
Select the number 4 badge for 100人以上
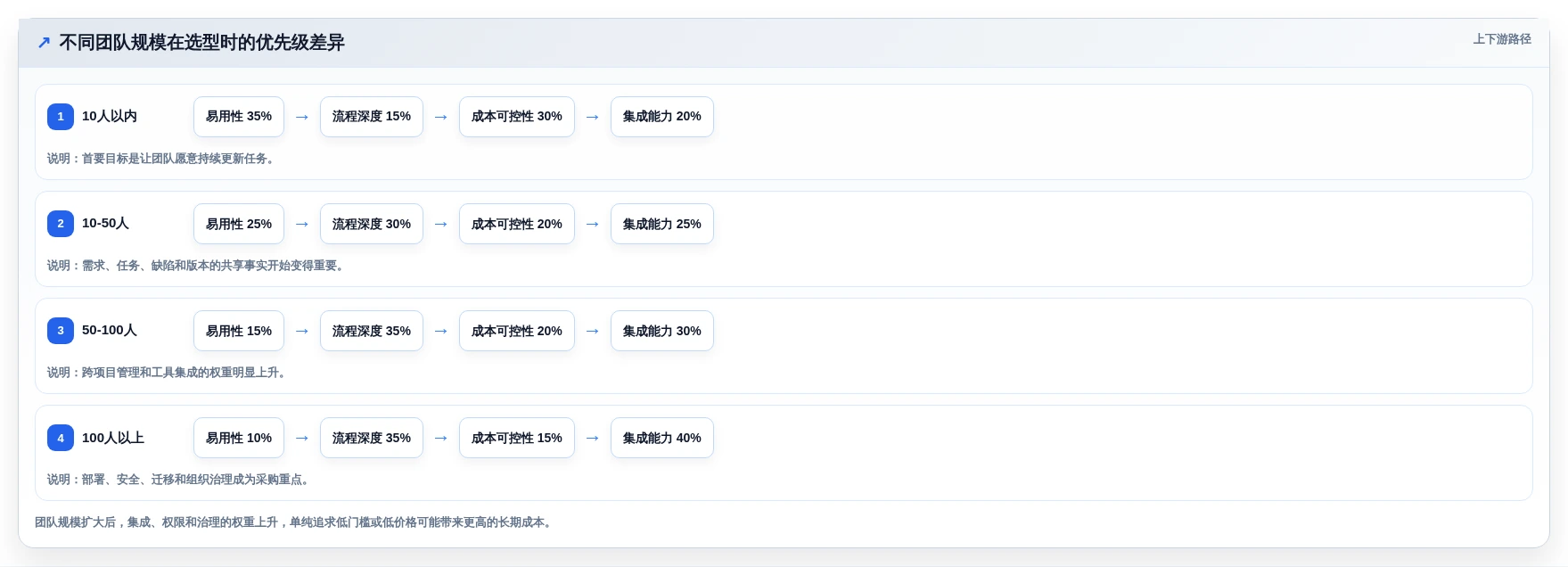(x=61, y=438)
